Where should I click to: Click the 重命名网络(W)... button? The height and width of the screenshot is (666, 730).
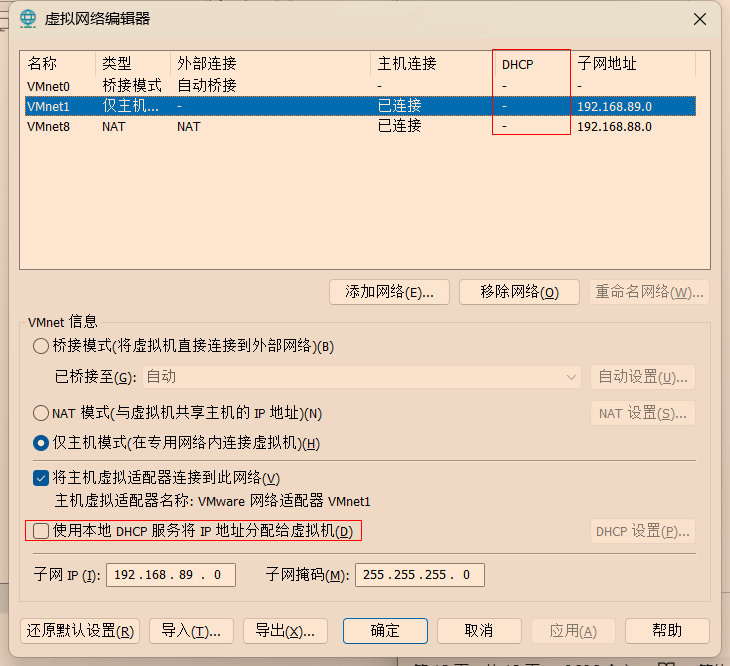tap(649, 292)
